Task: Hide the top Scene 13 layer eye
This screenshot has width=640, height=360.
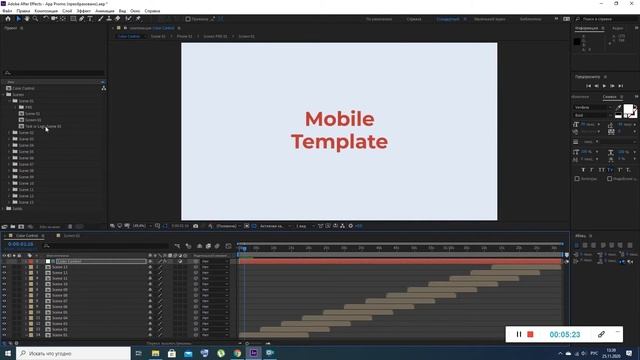Action: (4, 267)
